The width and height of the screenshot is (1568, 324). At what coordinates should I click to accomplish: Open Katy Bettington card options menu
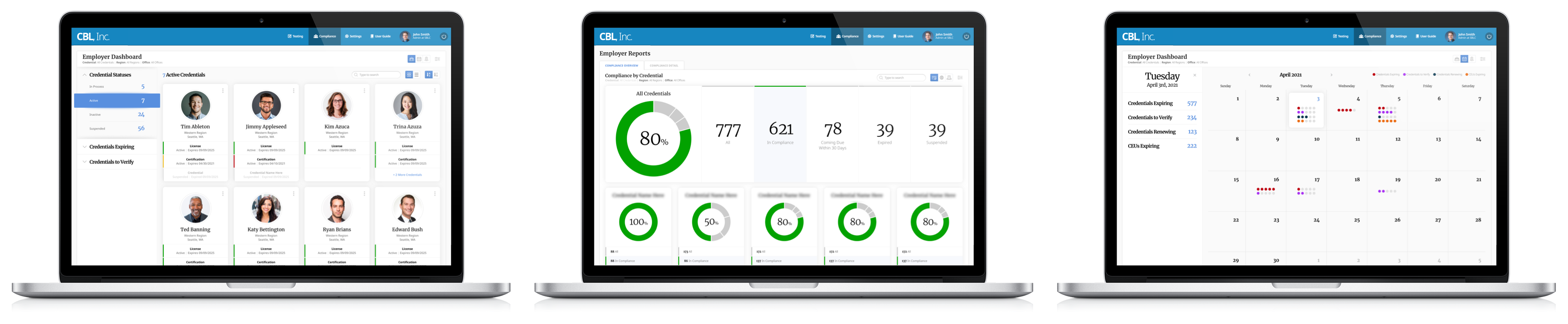coord(293,194)
